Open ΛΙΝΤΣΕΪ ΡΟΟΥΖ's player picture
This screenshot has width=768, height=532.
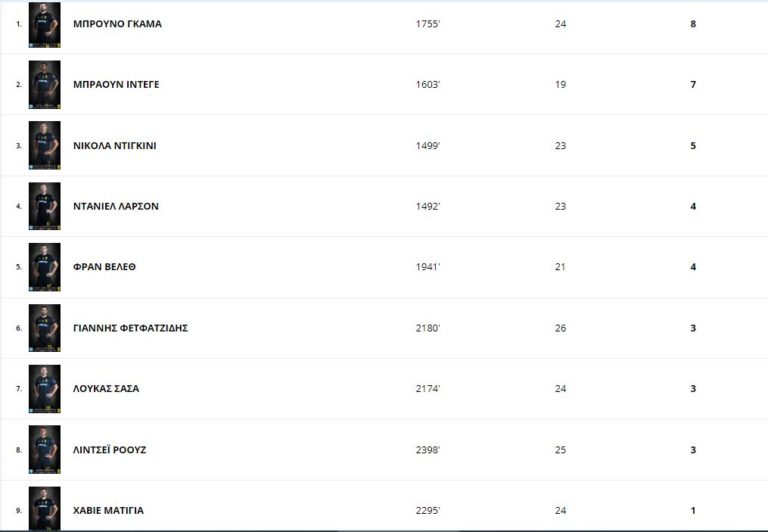[44, 450]
